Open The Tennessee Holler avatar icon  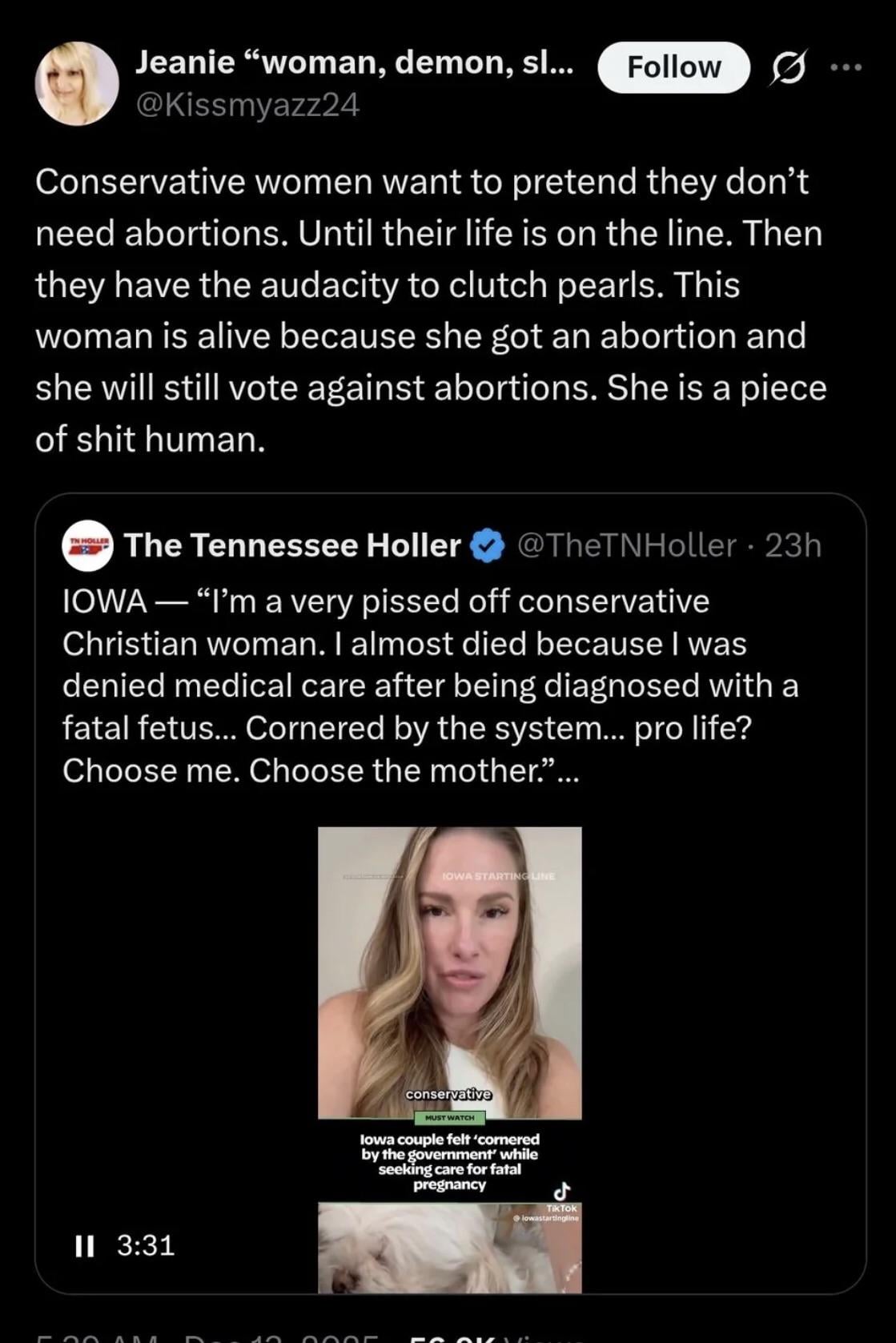tap(87, 545)
